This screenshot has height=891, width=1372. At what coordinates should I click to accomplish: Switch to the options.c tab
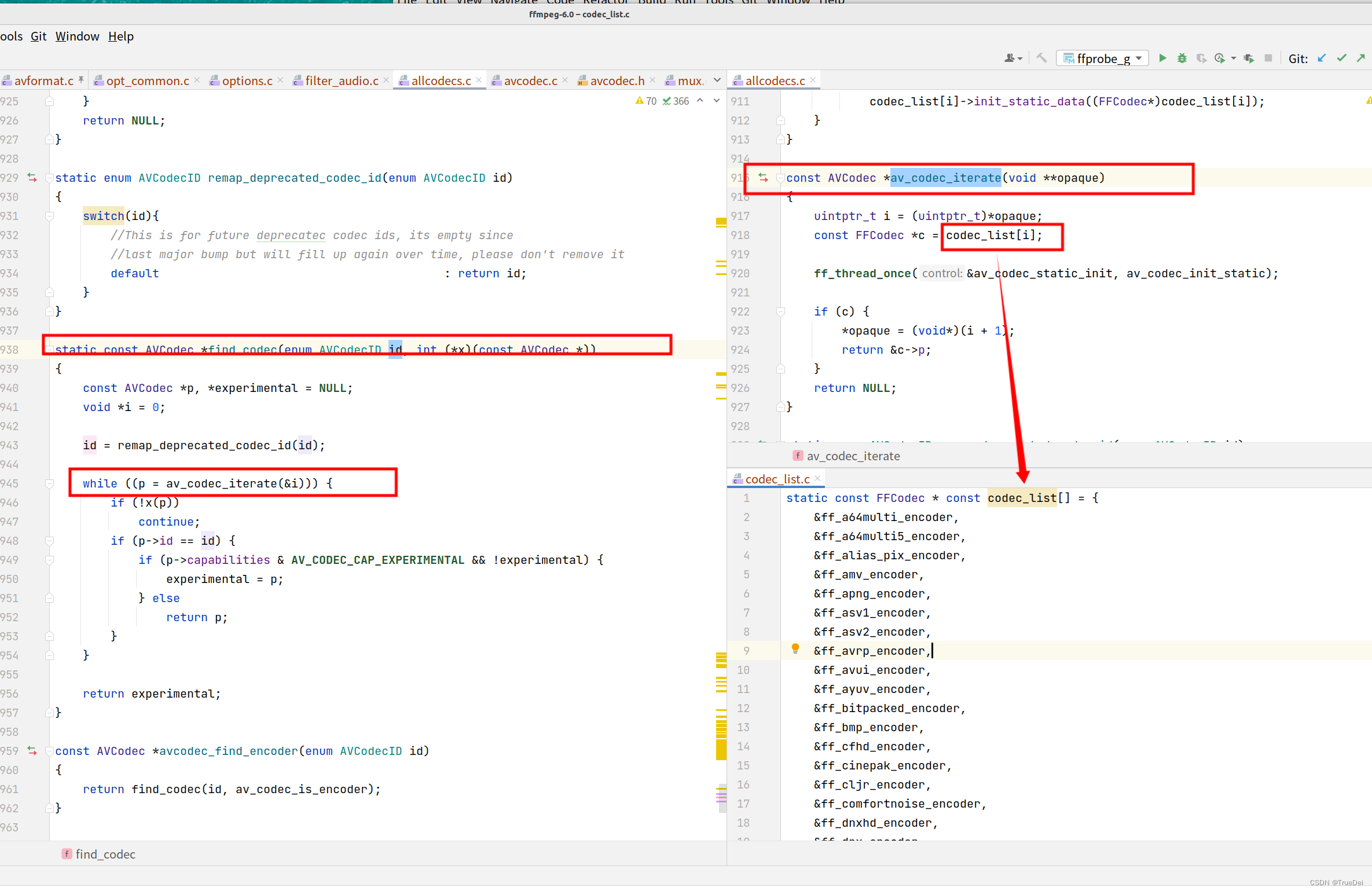pyautogui.click(x=247, y=81)
